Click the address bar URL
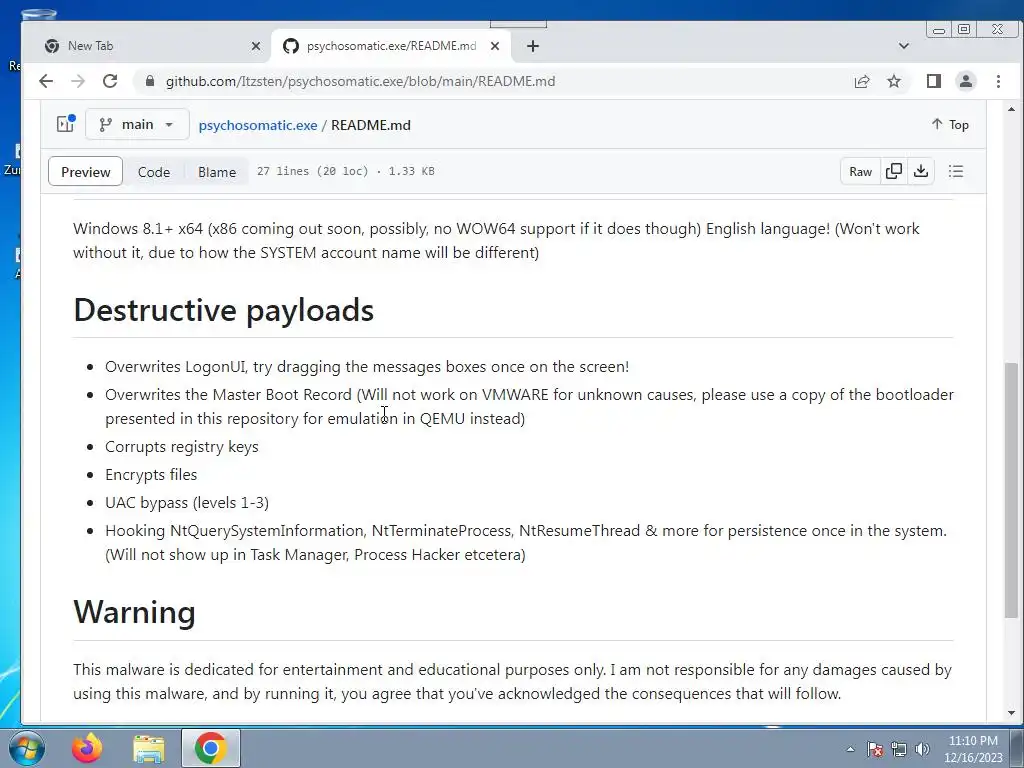 pos(360,82)
